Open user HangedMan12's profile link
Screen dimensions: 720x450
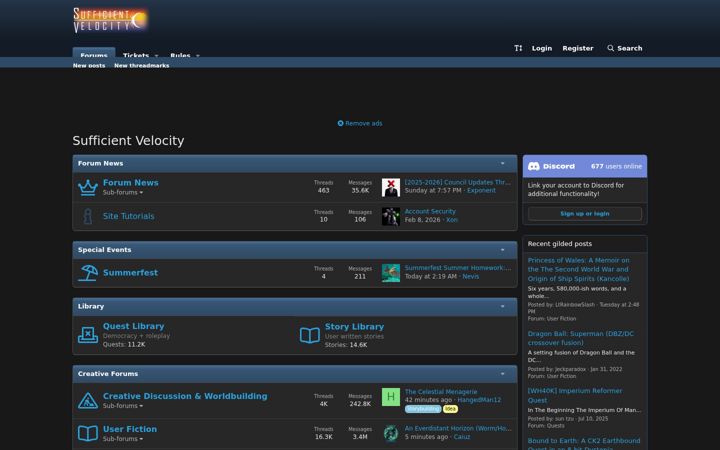(x=478, y=400)
